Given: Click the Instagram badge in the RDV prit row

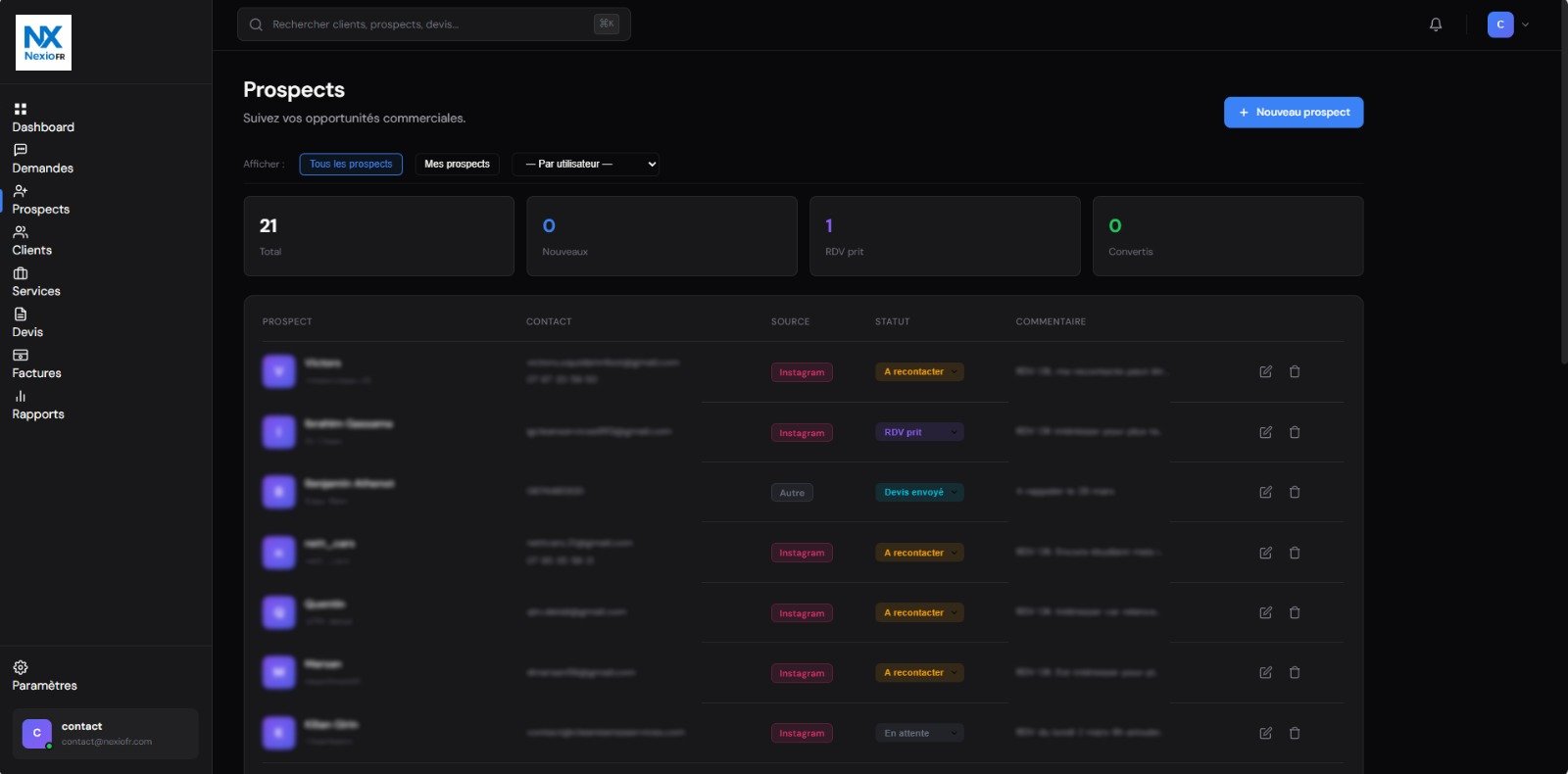Looking at the screenshot, I should [x=802, y=433].
